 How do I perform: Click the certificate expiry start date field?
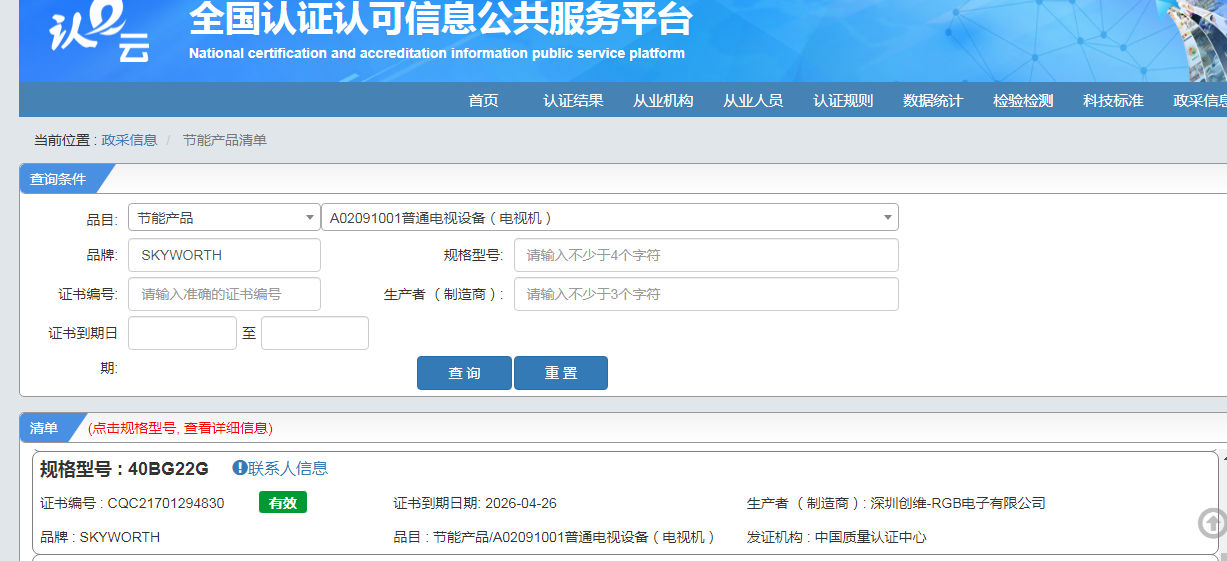click(182, 333)
